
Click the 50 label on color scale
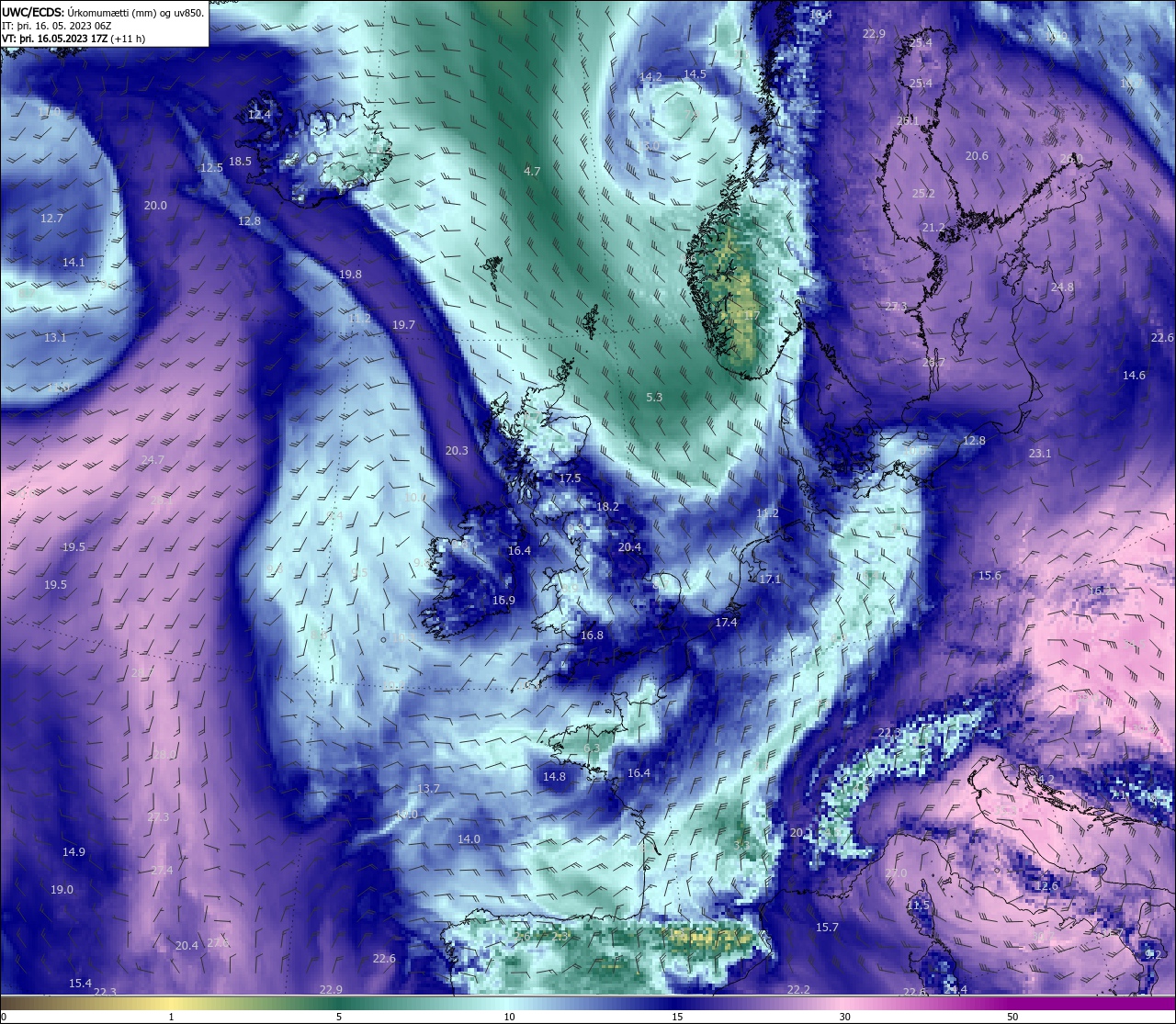[x=1012, y=1017]
